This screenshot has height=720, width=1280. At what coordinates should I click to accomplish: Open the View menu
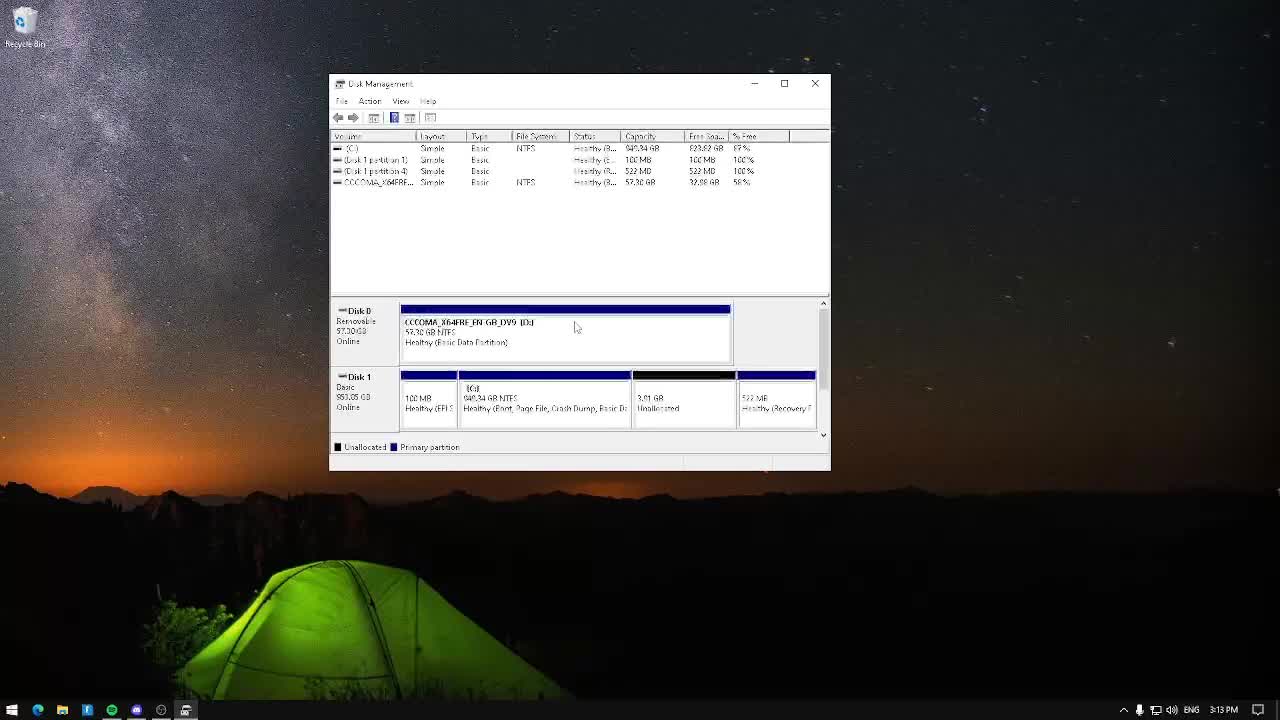(400, 101)
